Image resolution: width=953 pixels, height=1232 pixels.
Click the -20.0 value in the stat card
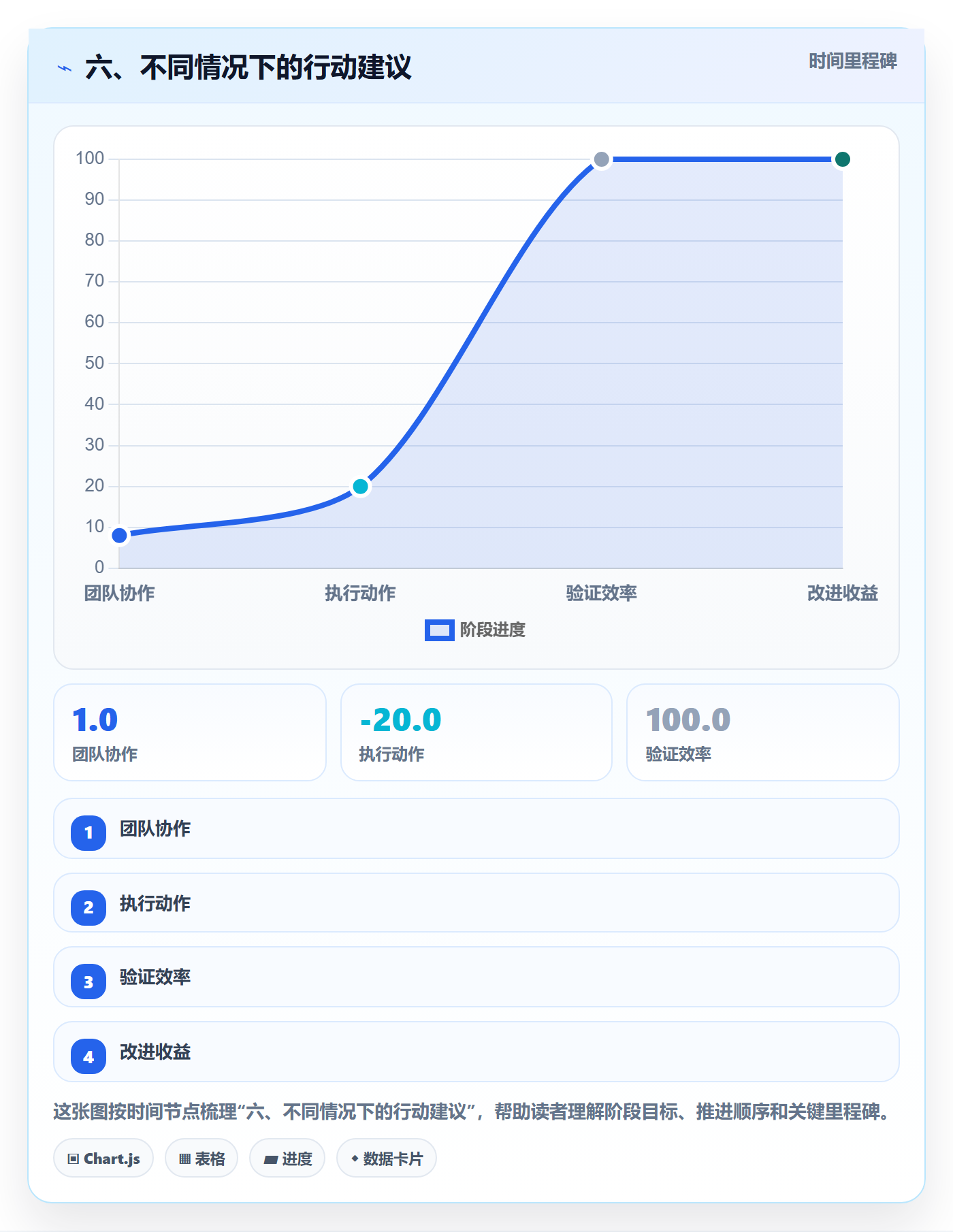pos(401,720)
